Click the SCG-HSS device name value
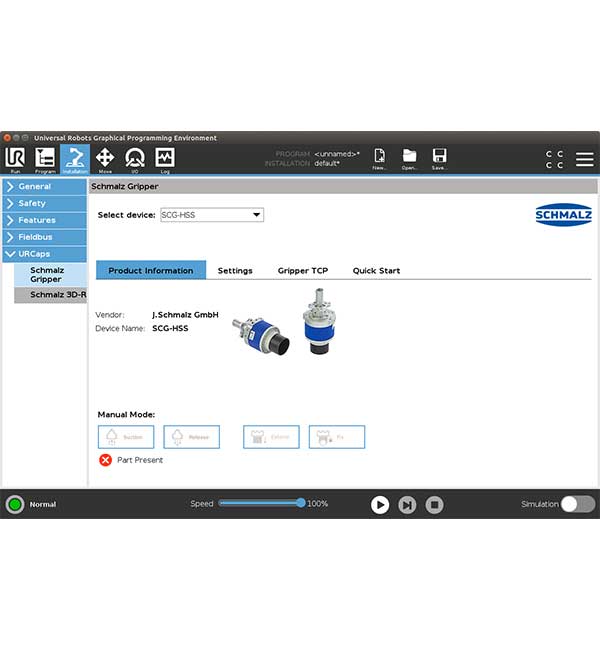Viewport: 600px width, 650px height. [170, 328]
